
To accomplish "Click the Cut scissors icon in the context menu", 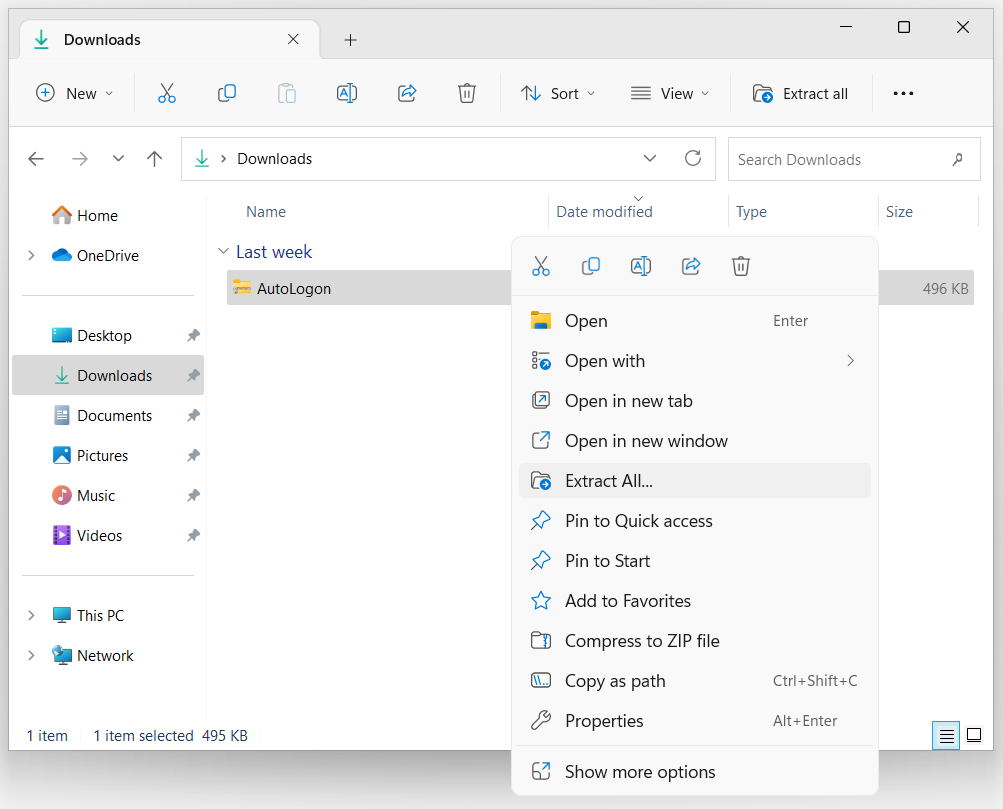I will click(541, 266).
